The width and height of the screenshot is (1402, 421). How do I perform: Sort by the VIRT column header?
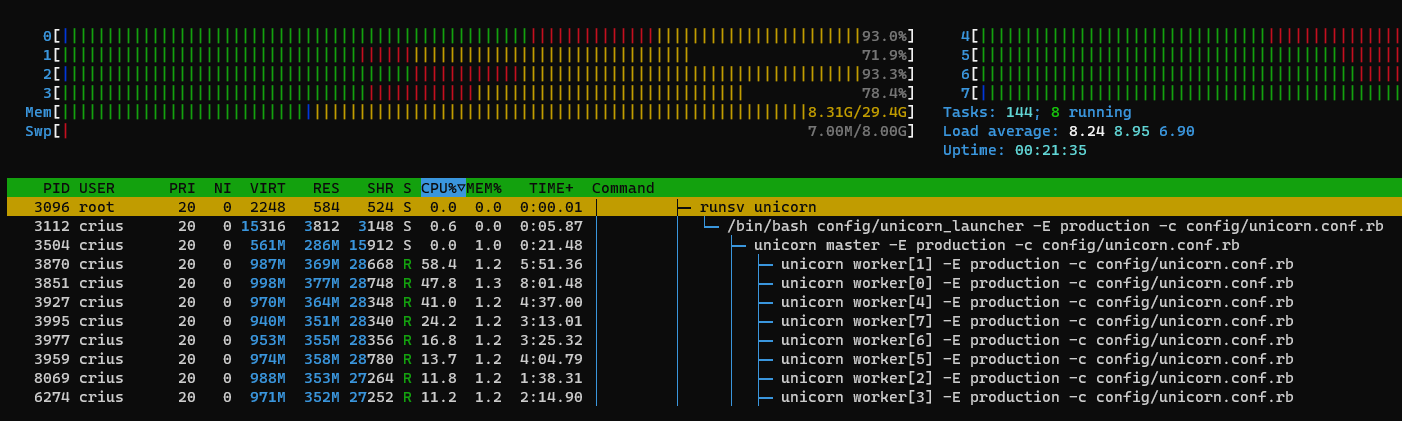click(x=267, y=188)
